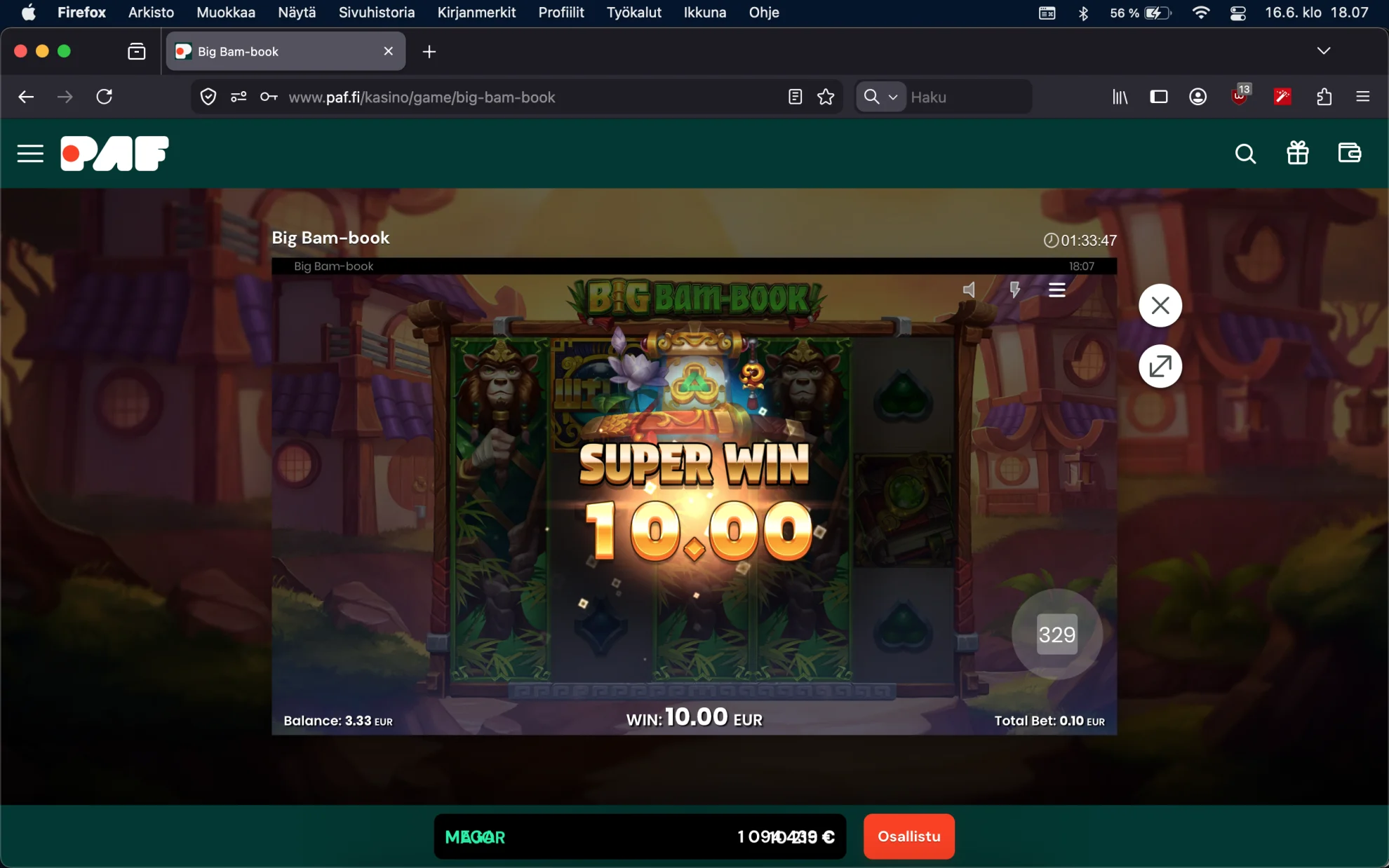The height and width of the screenshot is (868, 1389).
Task: Open the gift bonuses icon
Action: click(x=1297, y=153)
